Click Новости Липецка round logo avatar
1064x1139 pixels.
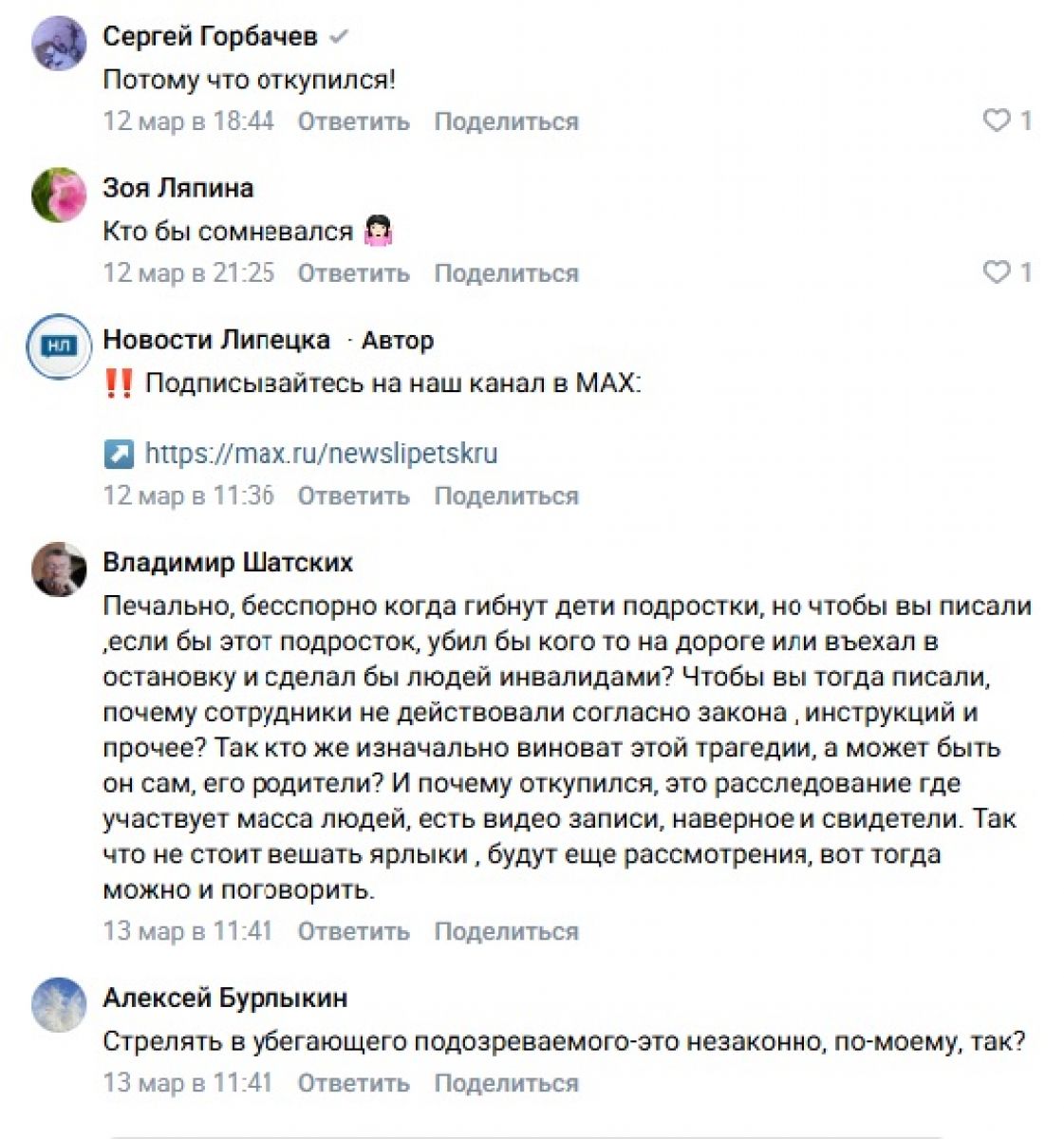pos(59,347)
